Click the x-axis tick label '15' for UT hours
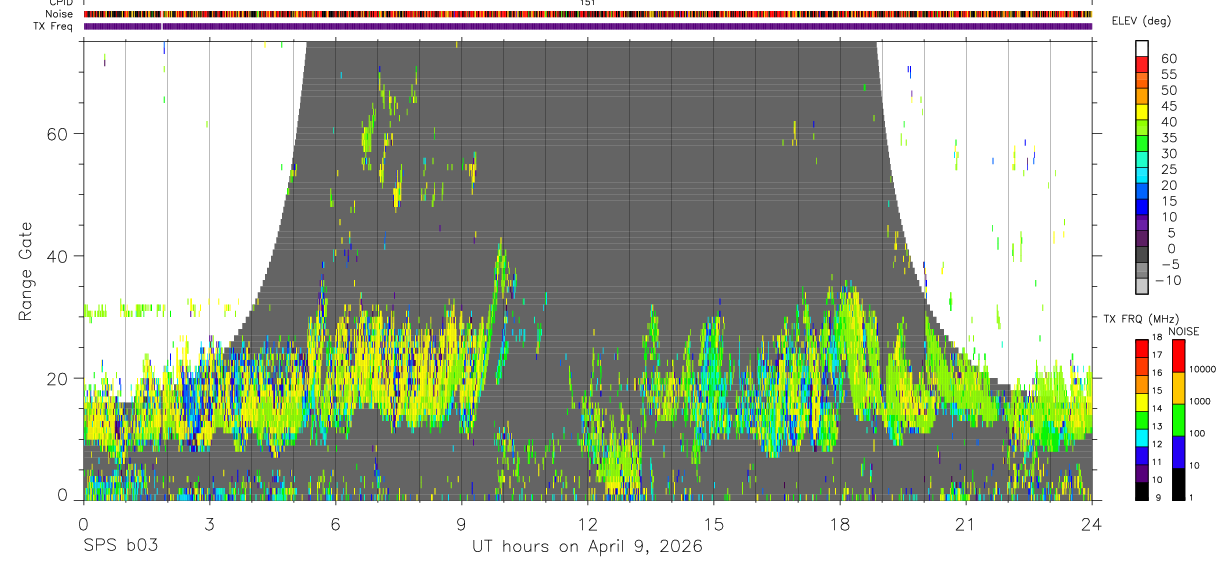1228x567 pixels. click(x=713, y=524)
